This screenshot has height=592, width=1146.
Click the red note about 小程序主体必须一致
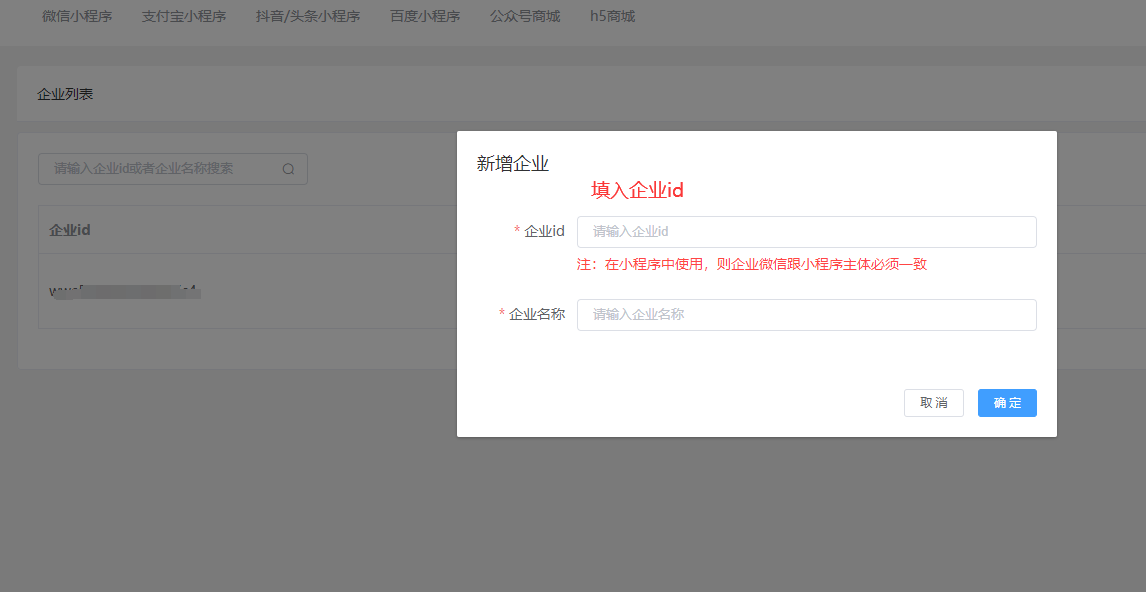(x=752, y=265)
